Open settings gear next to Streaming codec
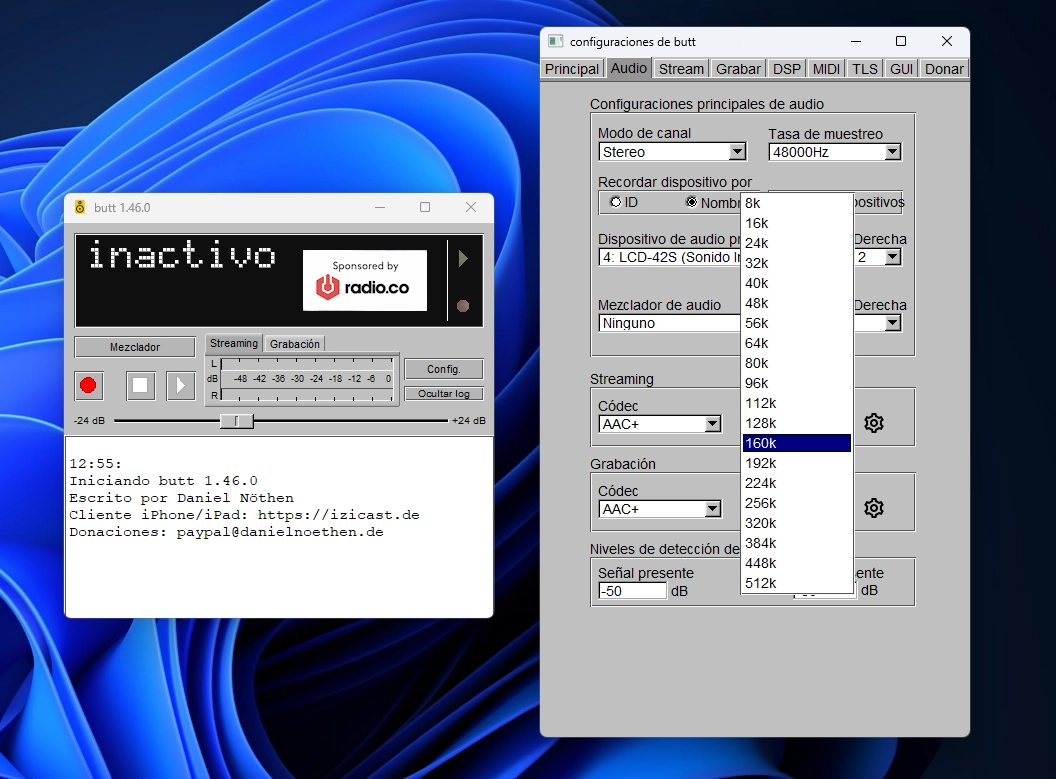1056x779 pixels. pos(873,423)
